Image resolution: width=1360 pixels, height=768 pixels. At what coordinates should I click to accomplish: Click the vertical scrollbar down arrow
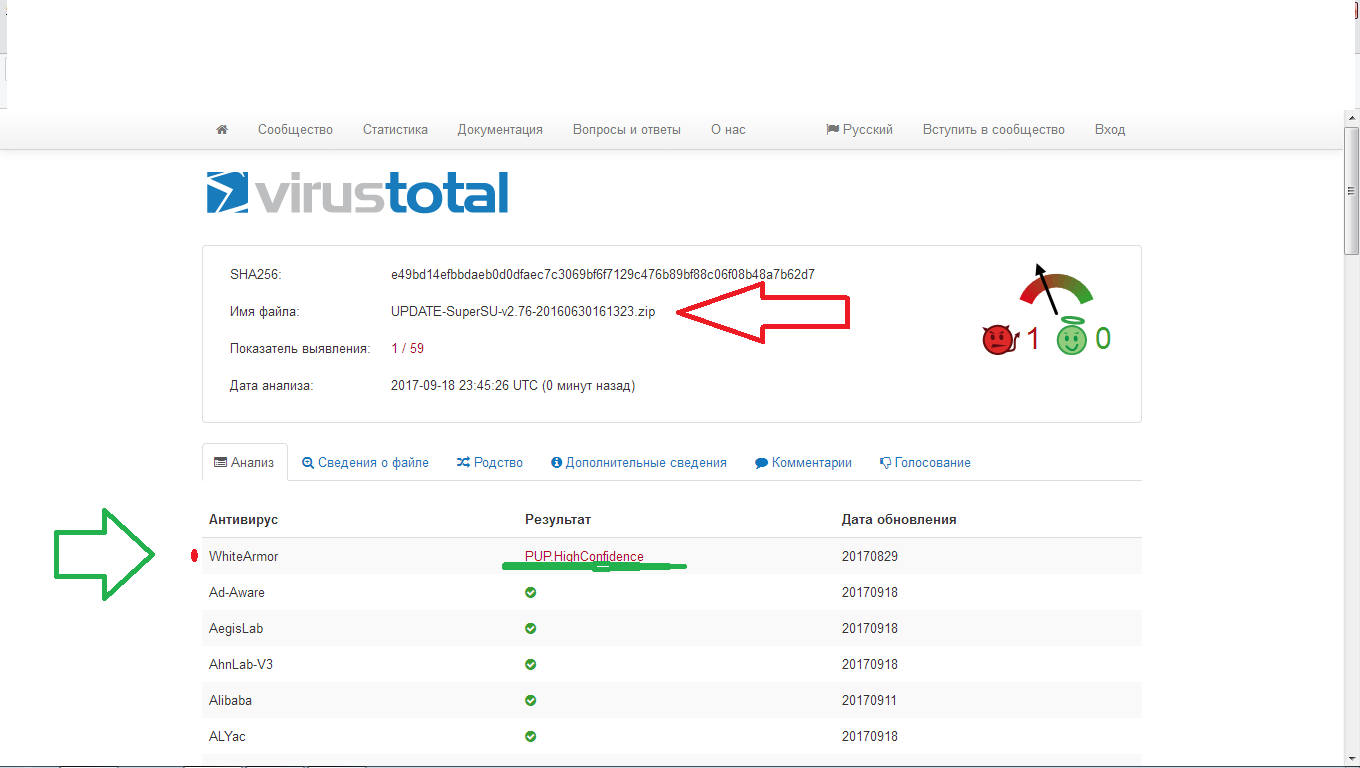(1351, 757)
